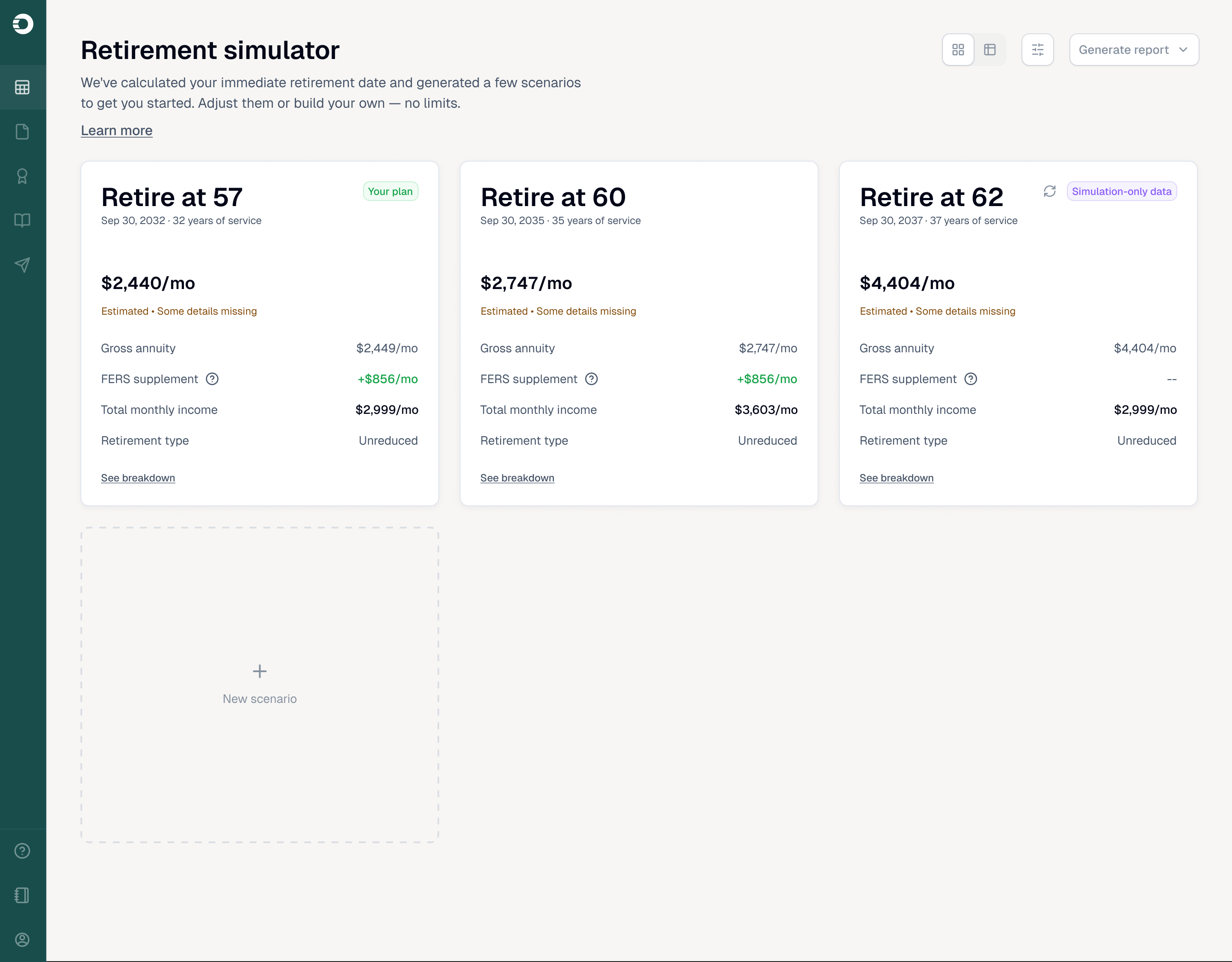Click the large $2,747/mo headline amount

pos(526,283)
